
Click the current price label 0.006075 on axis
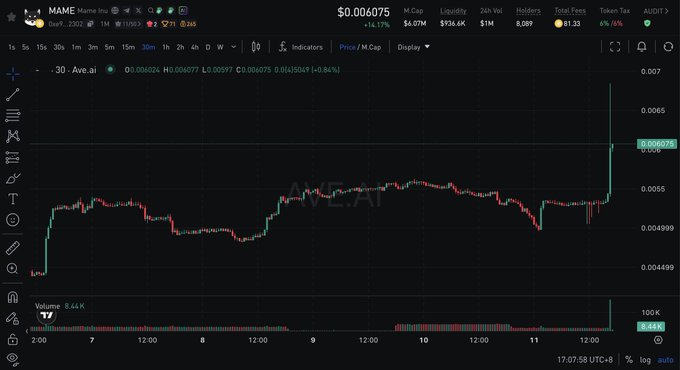pyautogui.click(x=657, y=144)
